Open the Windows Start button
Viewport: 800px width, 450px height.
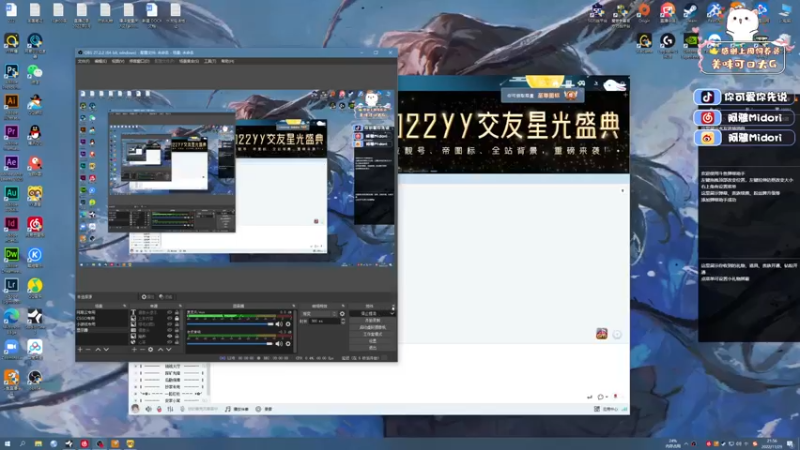click(7, 444)
